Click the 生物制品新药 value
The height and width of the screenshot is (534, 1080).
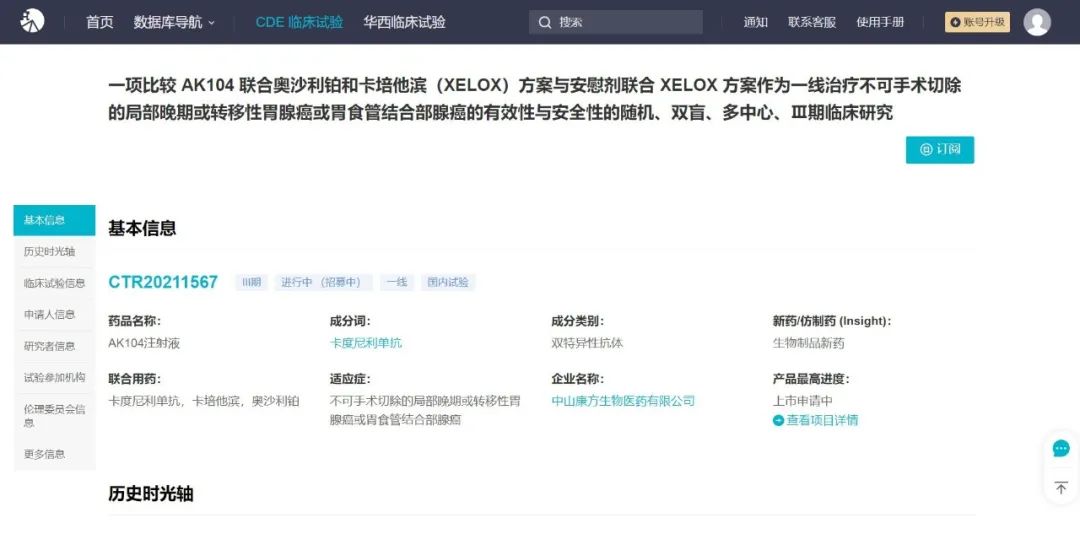[x=809, y=343]
